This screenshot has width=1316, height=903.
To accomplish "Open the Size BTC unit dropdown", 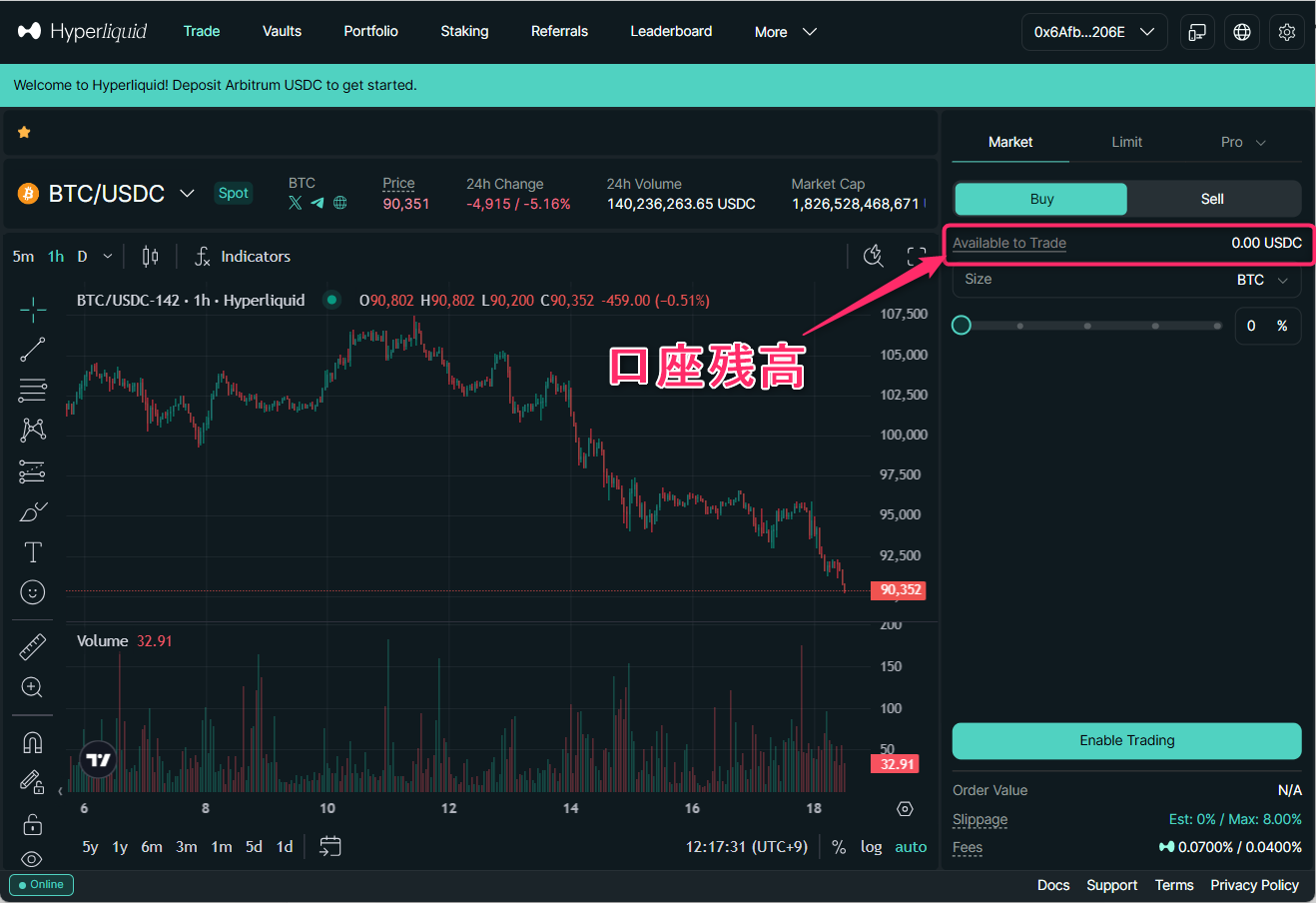I will pyautogui.click(x=1262, y=280).
